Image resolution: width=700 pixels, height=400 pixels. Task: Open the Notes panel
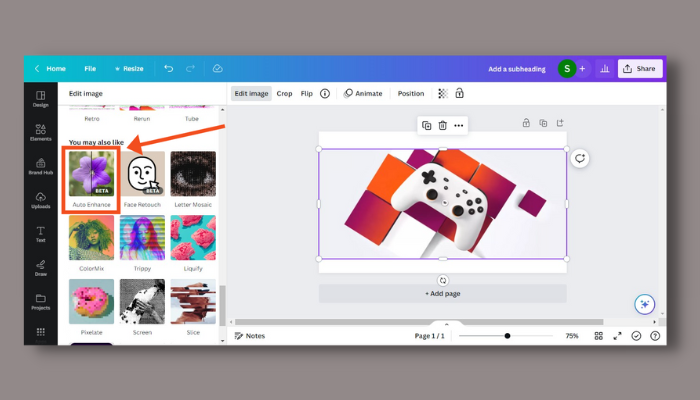[250, 336]
